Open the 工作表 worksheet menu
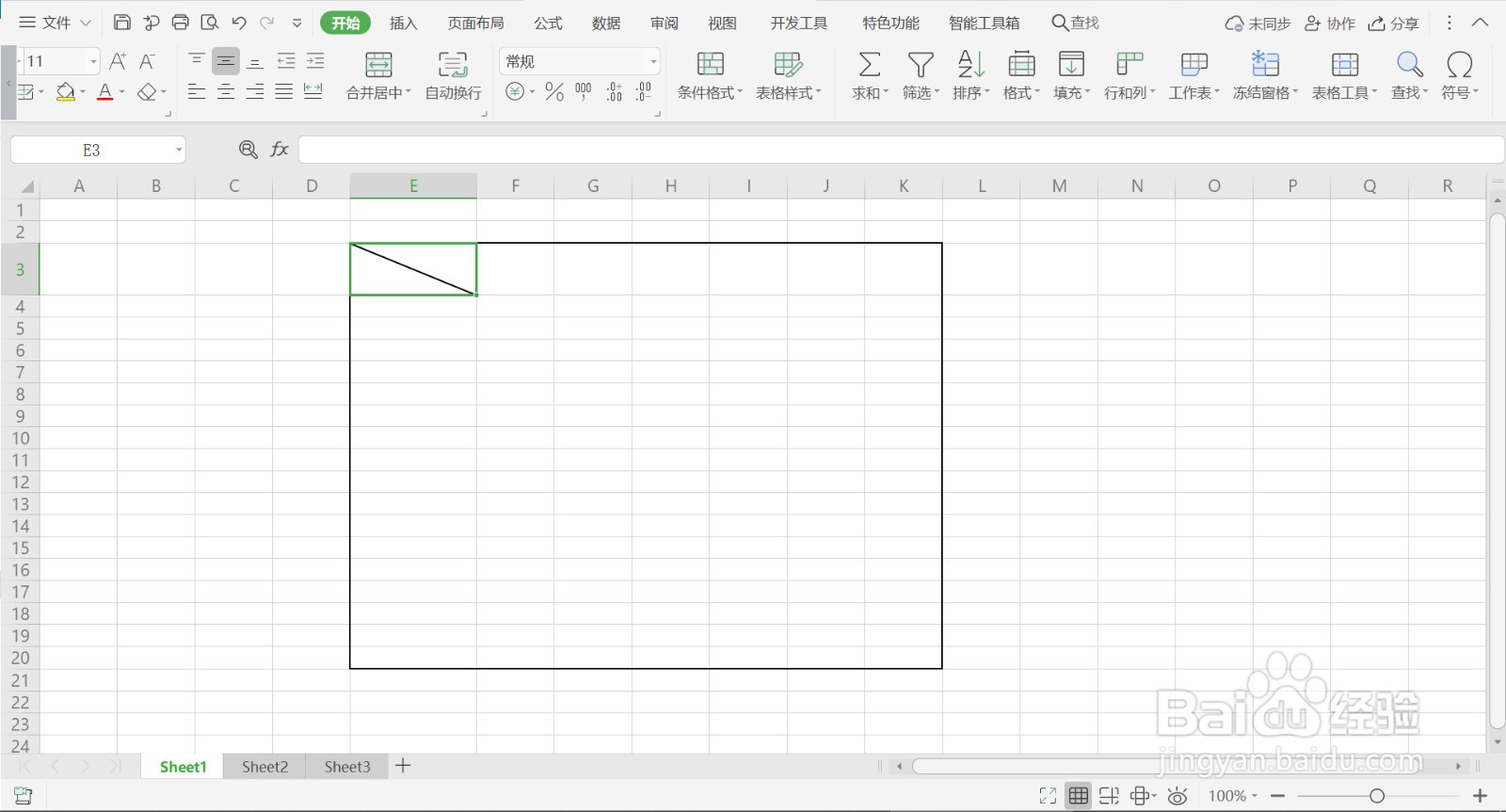Image resolution: width=1506 pixels, height=812 pixels. 1194,75
